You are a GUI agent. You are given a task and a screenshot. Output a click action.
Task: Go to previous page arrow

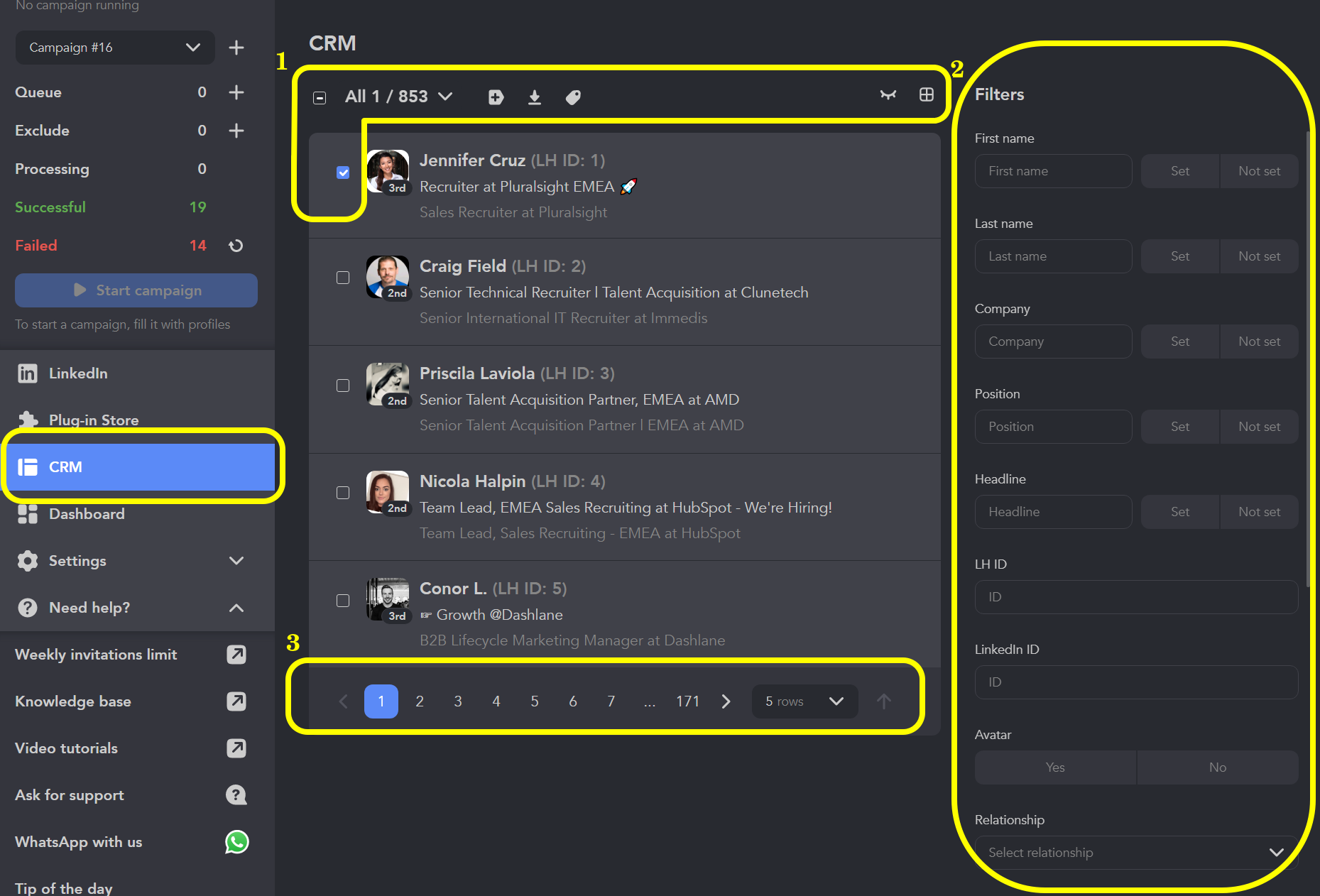343,701
